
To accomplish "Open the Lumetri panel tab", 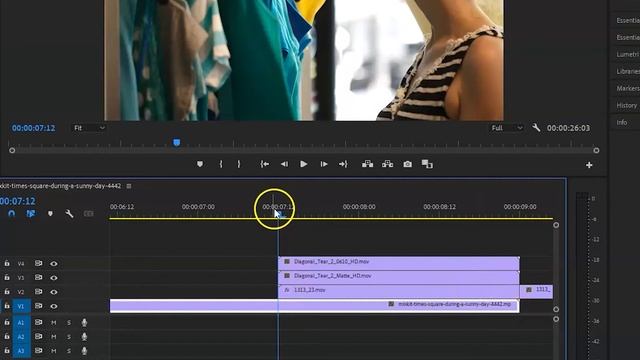I will (628, 54).
